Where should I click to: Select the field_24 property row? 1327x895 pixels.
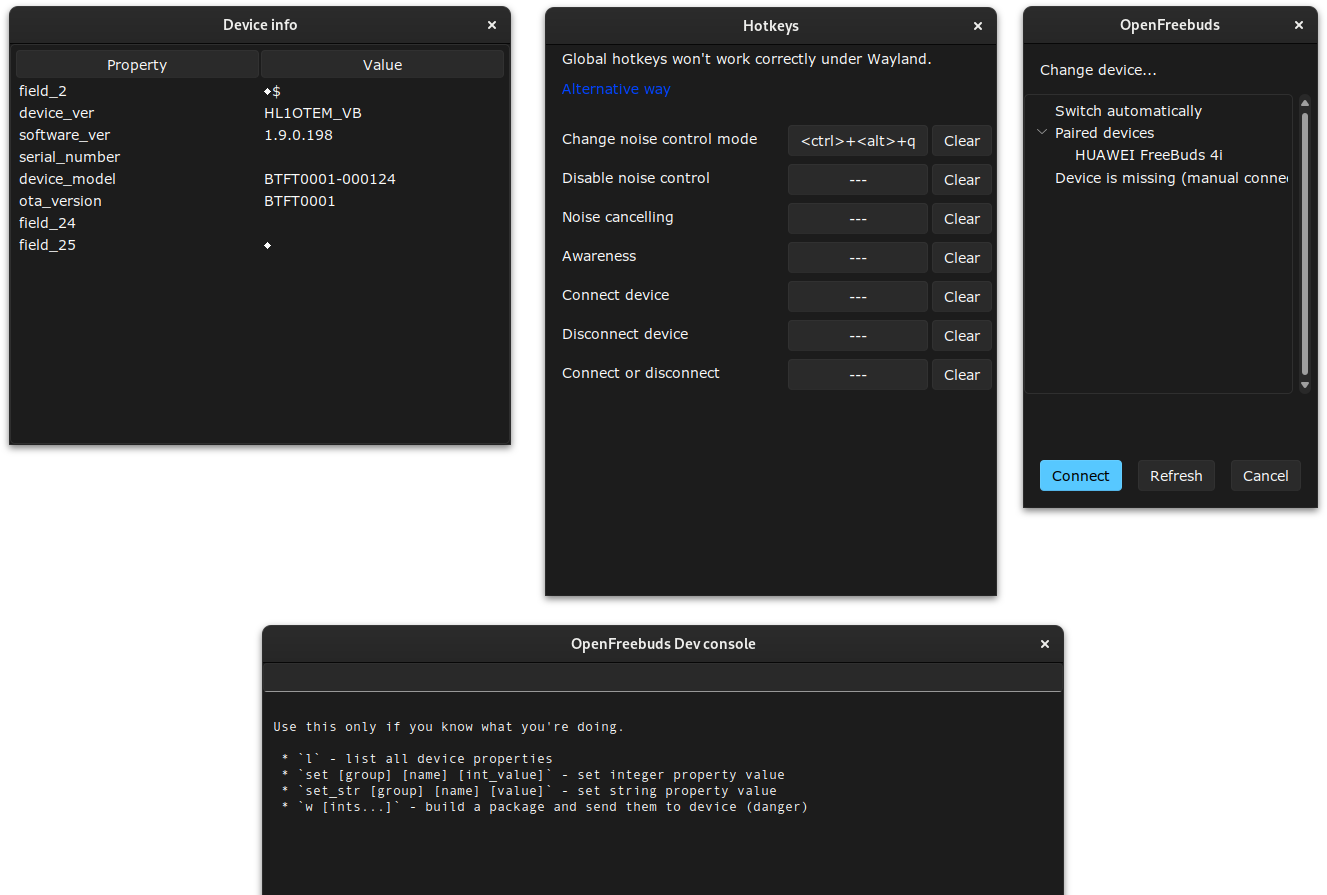point(260,223)
